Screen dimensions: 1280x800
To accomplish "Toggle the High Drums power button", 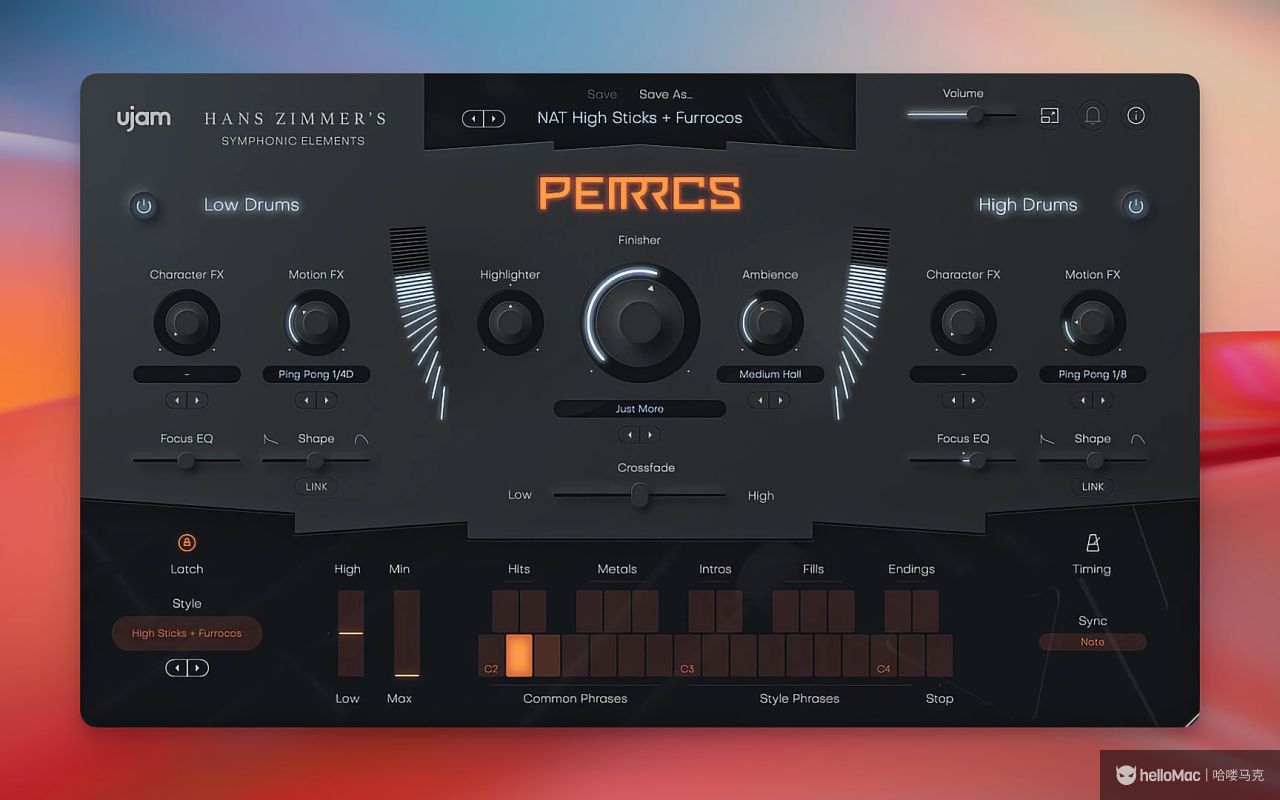I will [x=1135, y=206].
